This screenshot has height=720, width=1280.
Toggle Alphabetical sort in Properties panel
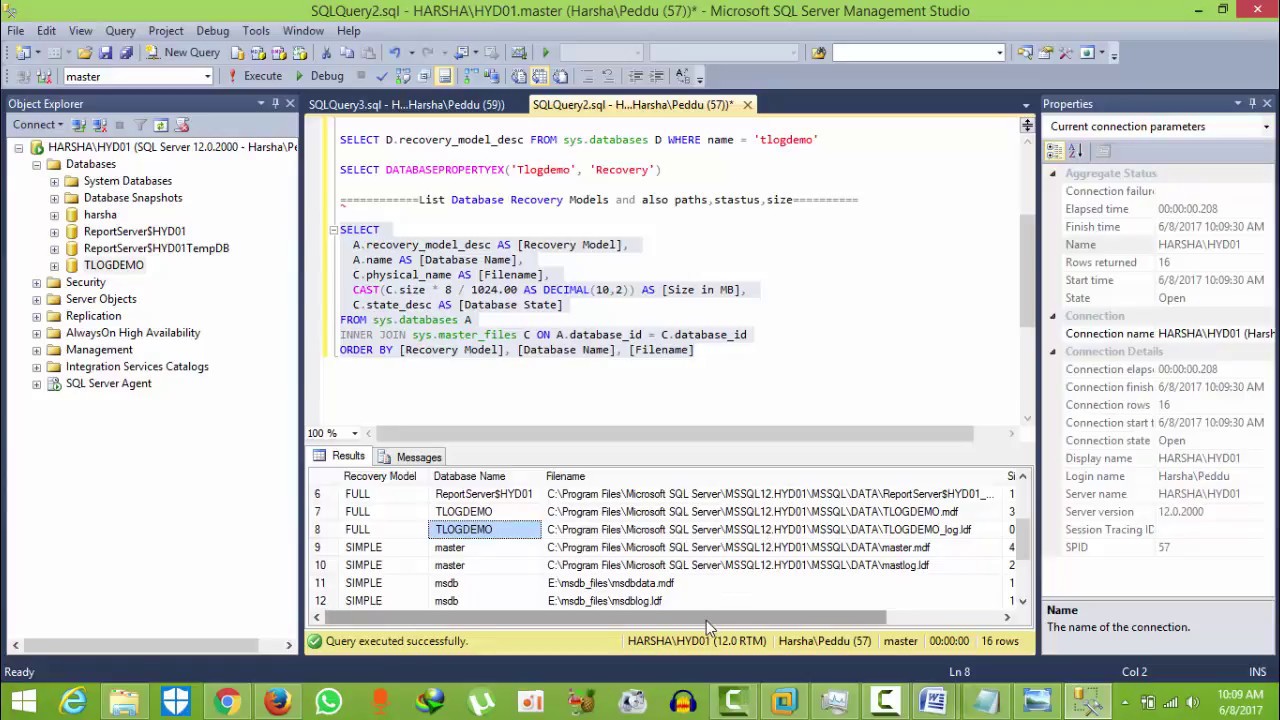click(x=1075, y=151)
